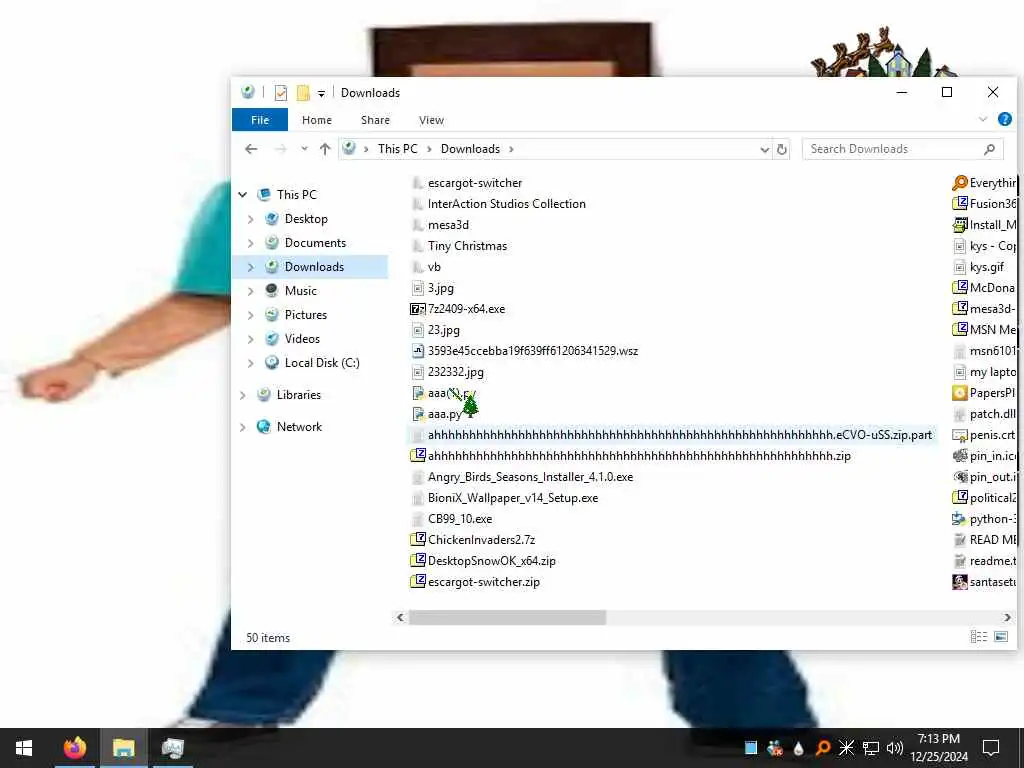Select the mesa3d folder
The width and height of the screenshot is (1024, 768).
pos(448,225)
